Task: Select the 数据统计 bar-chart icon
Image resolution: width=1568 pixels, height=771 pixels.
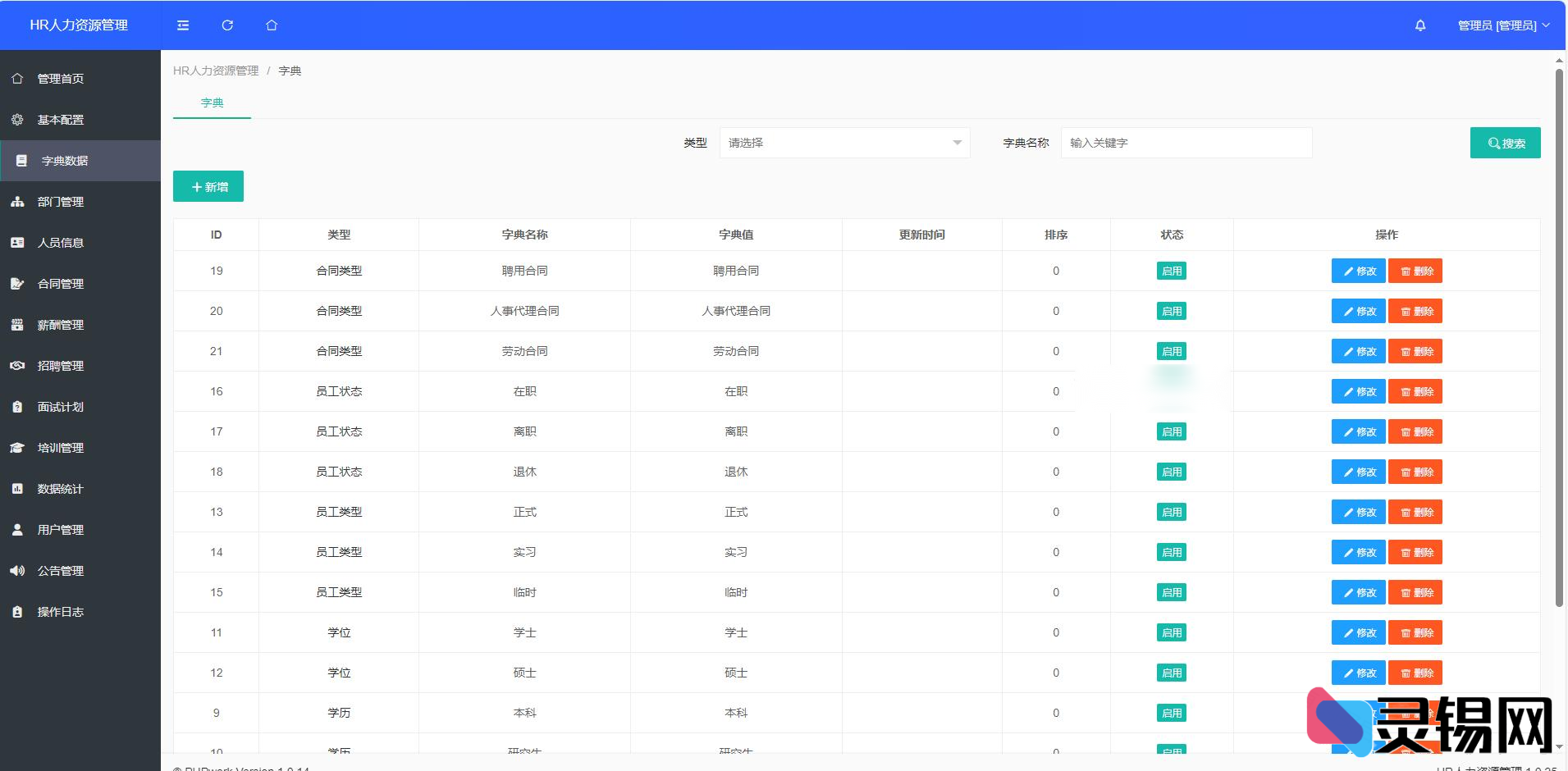Action: coord(17,488)
